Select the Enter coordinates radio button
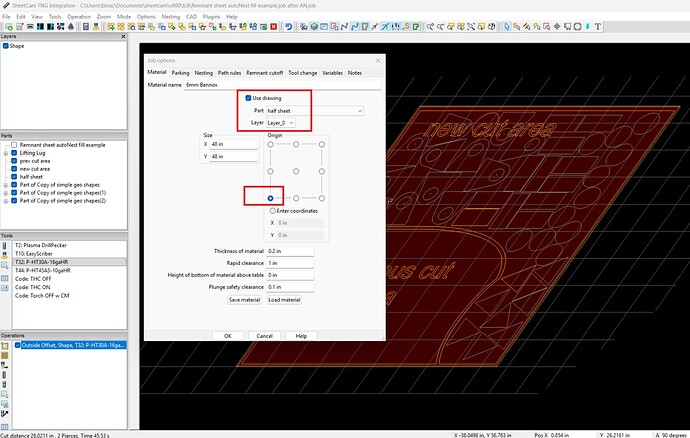This screenshot has height=438, width=690. (x=270, y=211)
